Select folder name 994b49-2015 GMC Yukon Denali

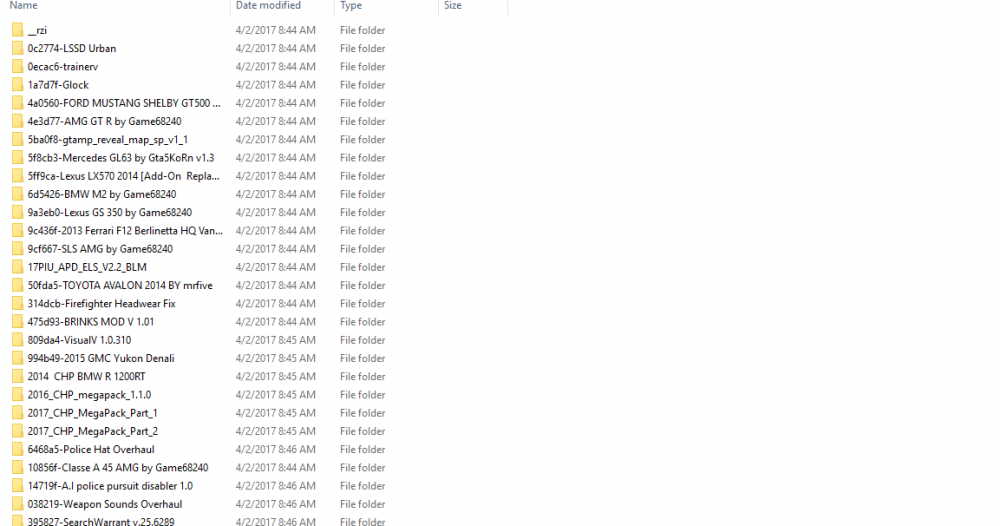(x=101, y=358)
